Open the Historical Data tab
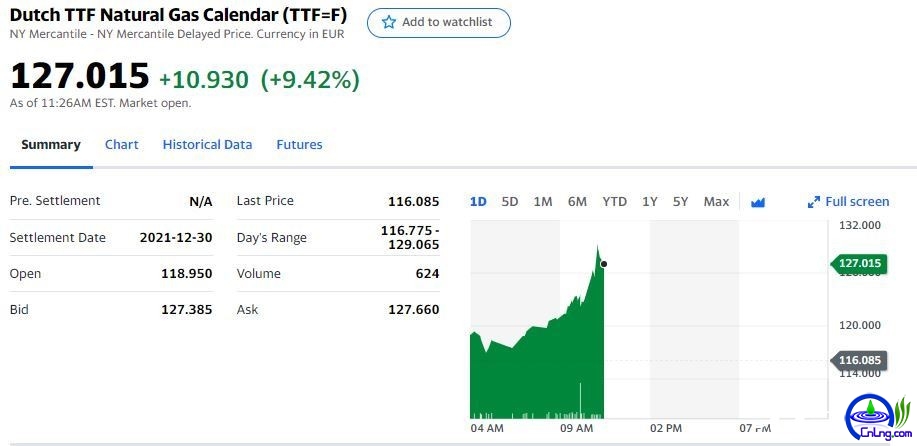This screenshot has height=446, width=917. coord(207,145)
